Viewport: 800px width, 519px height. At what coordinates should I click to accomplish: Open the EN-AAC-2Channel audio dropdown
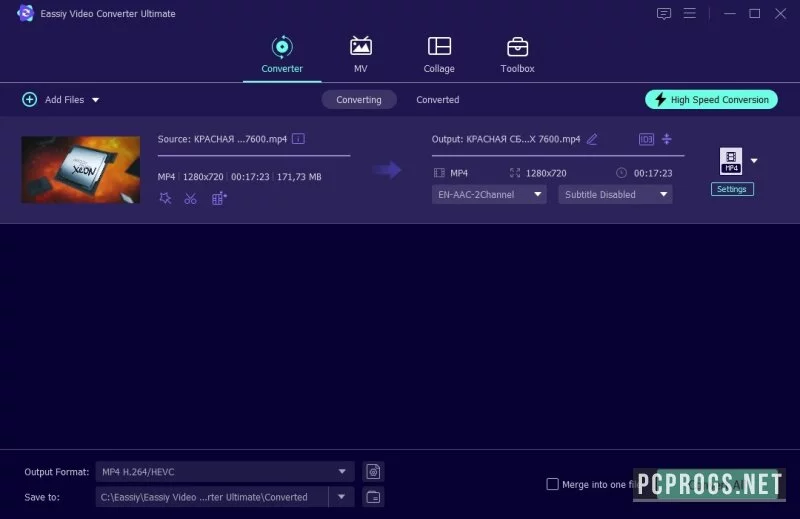click(x=489, y=194)
